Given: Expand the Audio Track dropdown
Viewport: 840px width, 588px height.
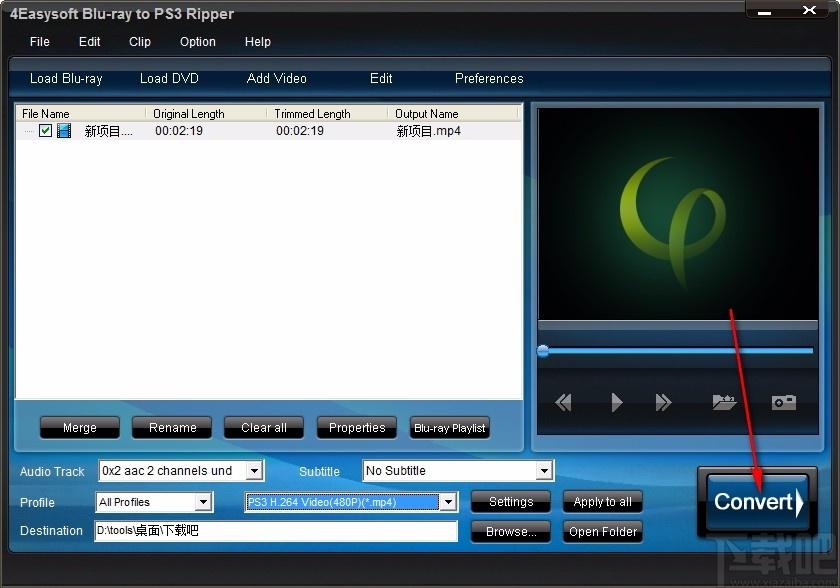Looking at the screenshot, I should (x=254, y=471).
